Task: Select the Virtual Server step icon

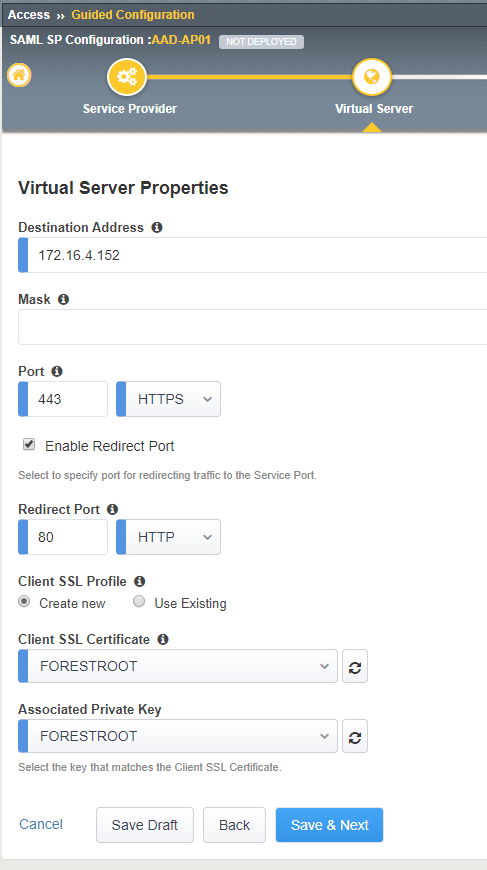Action: coord(372,77)
